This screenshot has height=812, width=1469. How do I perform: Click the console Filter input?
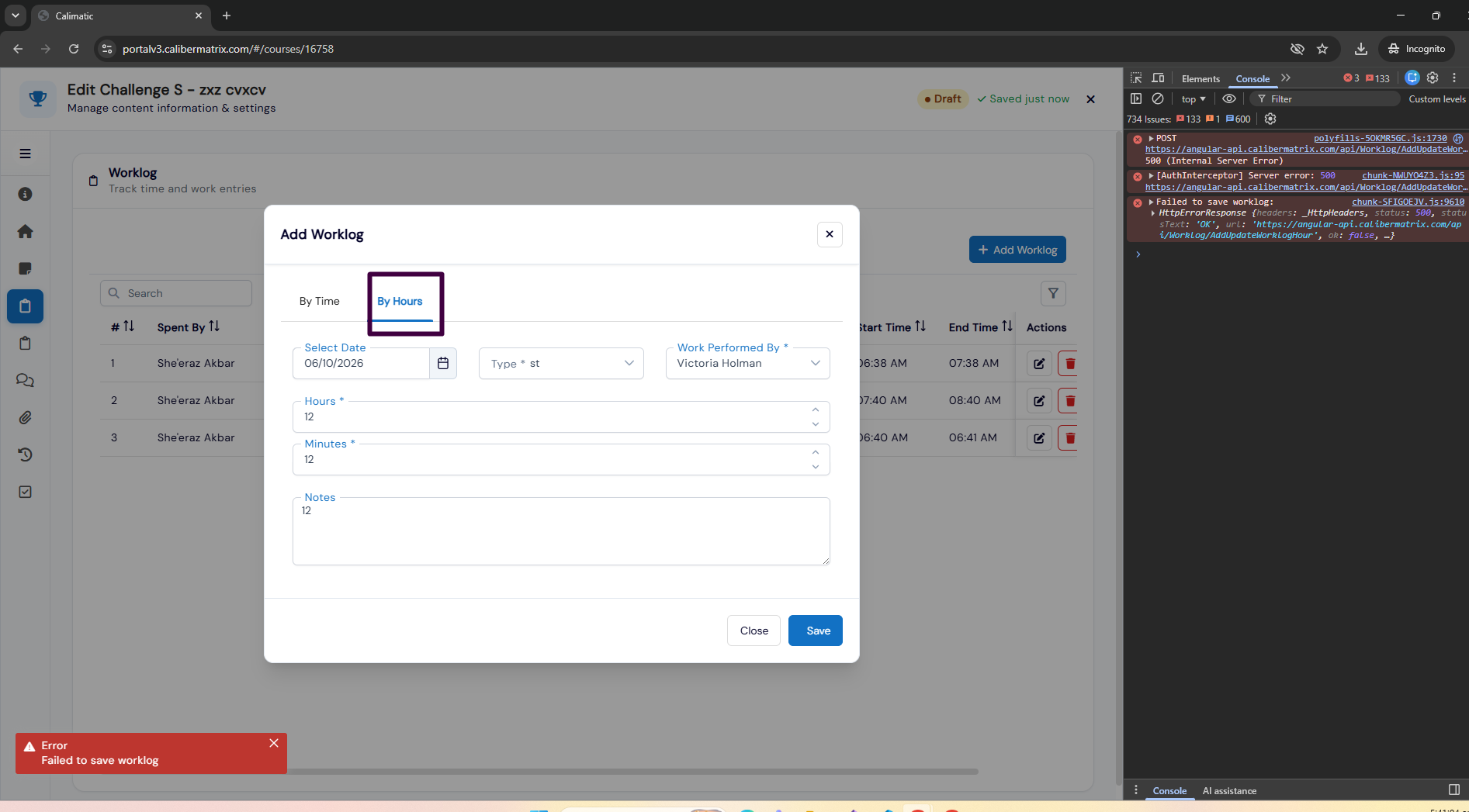[x=1325, y=99]
